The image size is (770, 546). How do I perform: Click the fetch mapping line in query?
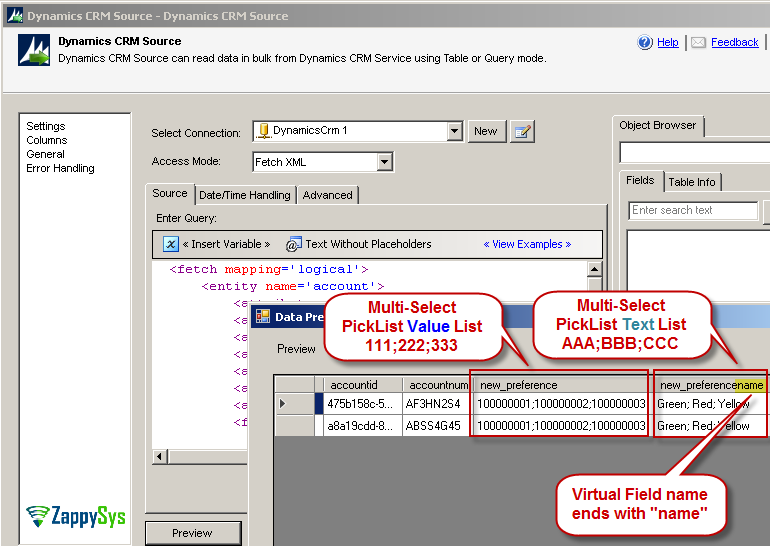pos(269,269)
